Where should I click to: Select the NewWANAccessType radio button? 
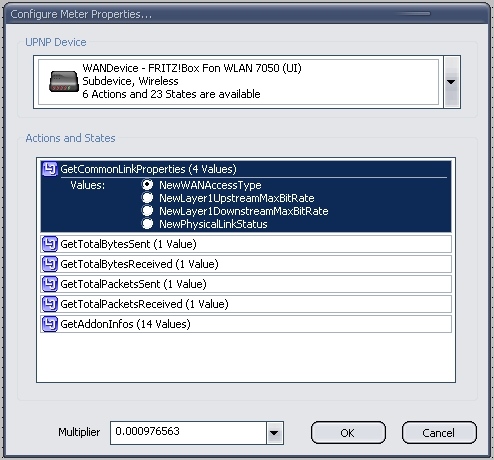tap(147, 185)
